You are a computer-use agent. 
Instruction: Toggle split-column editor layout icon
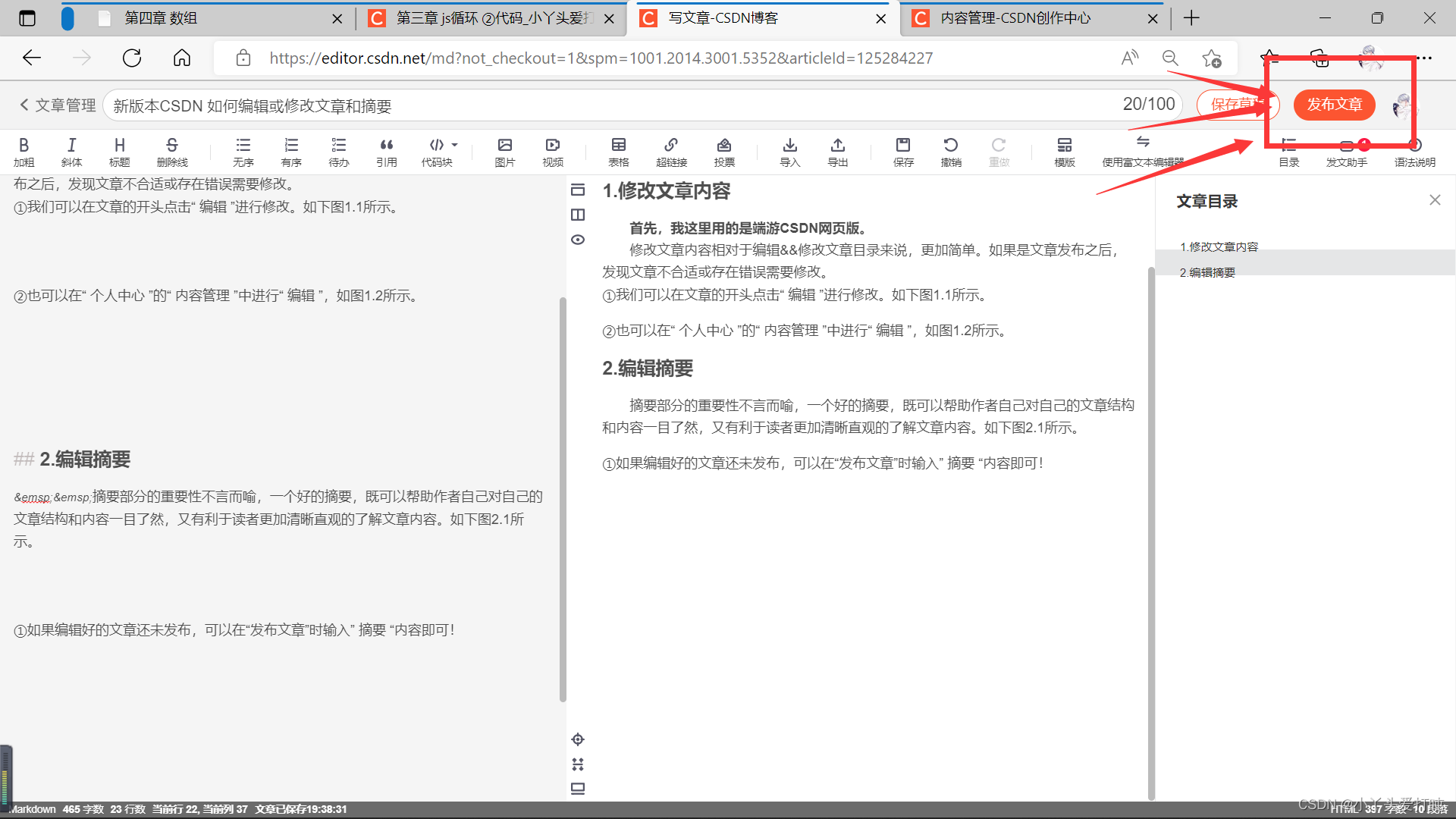click(578, 215)
